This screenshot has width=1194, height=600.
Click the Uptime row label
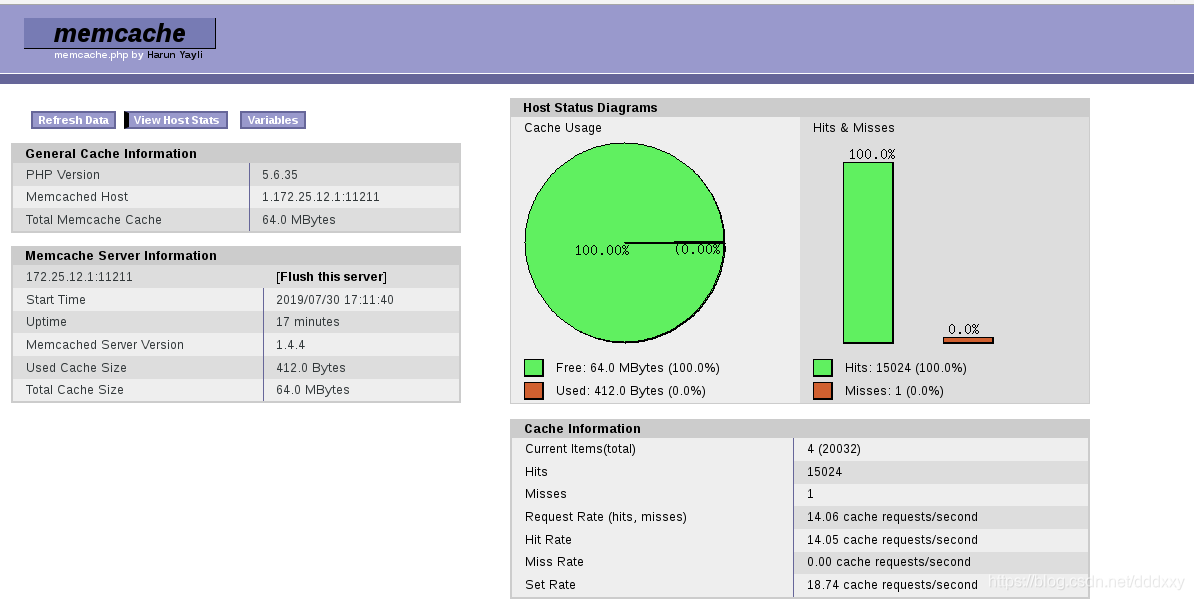pyautogui.click(x=46, y=321)
